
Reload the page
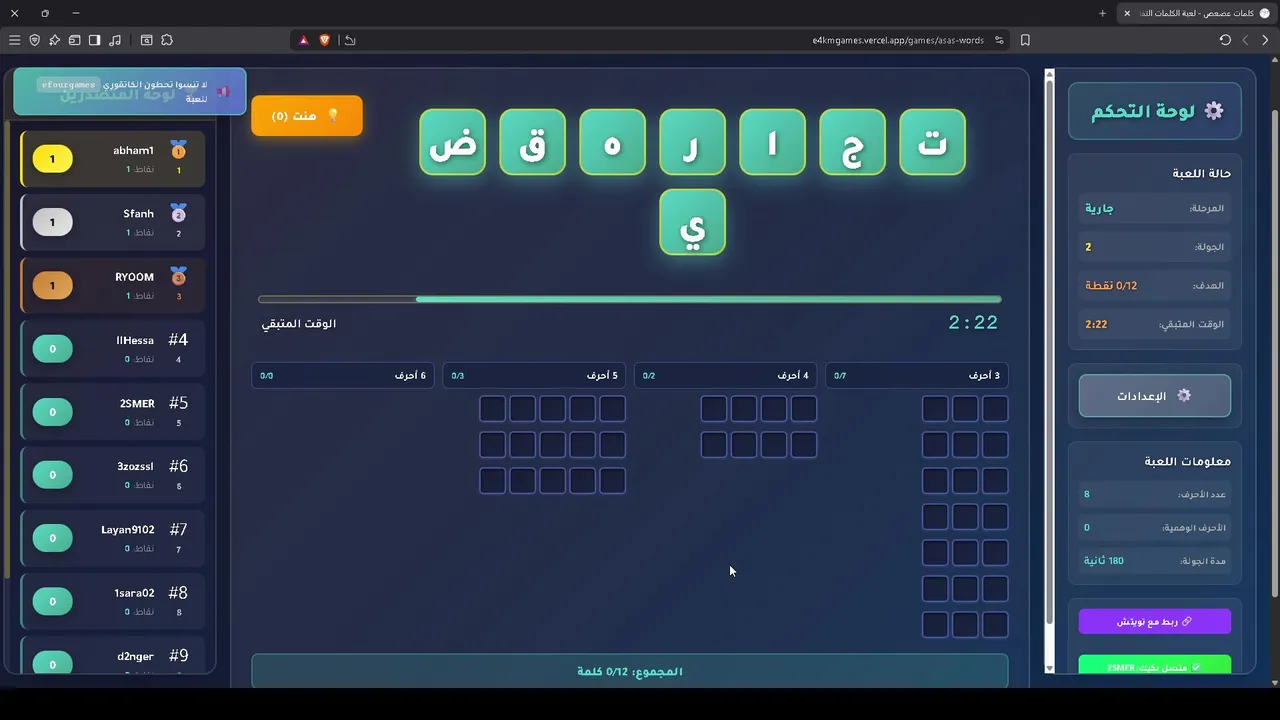1225,40
